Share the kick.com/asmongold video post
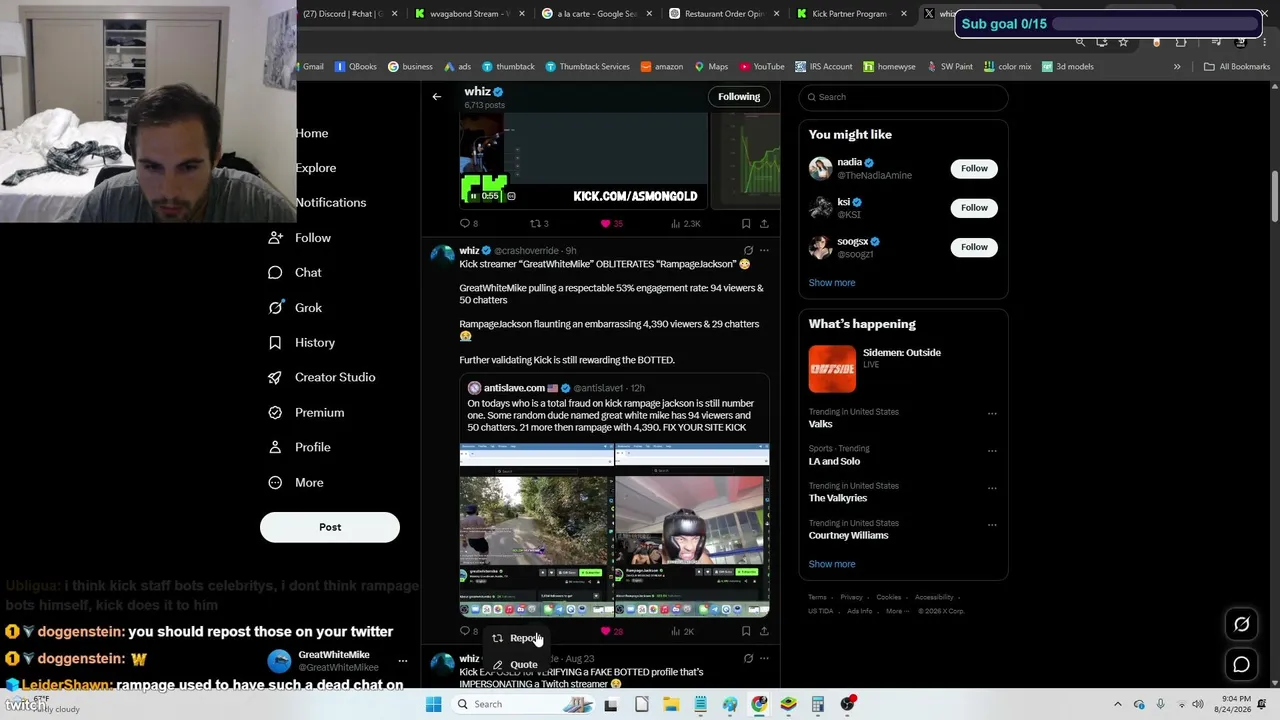This screenshot has width=1280, height=720. [x=764, y=224]
